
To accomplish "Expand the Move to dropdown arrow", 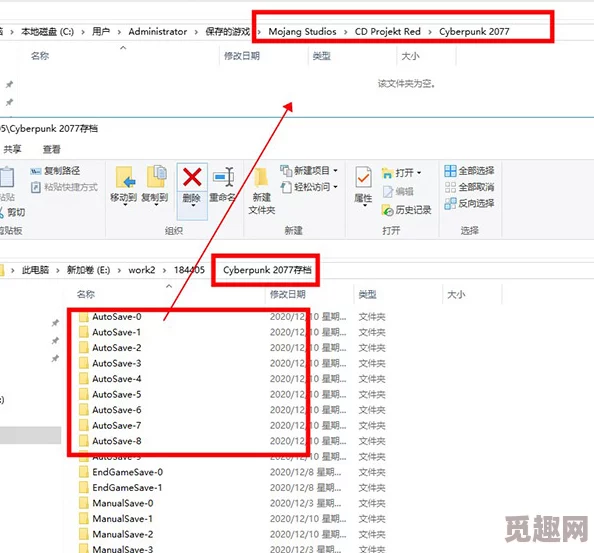I will click(125, 205).
